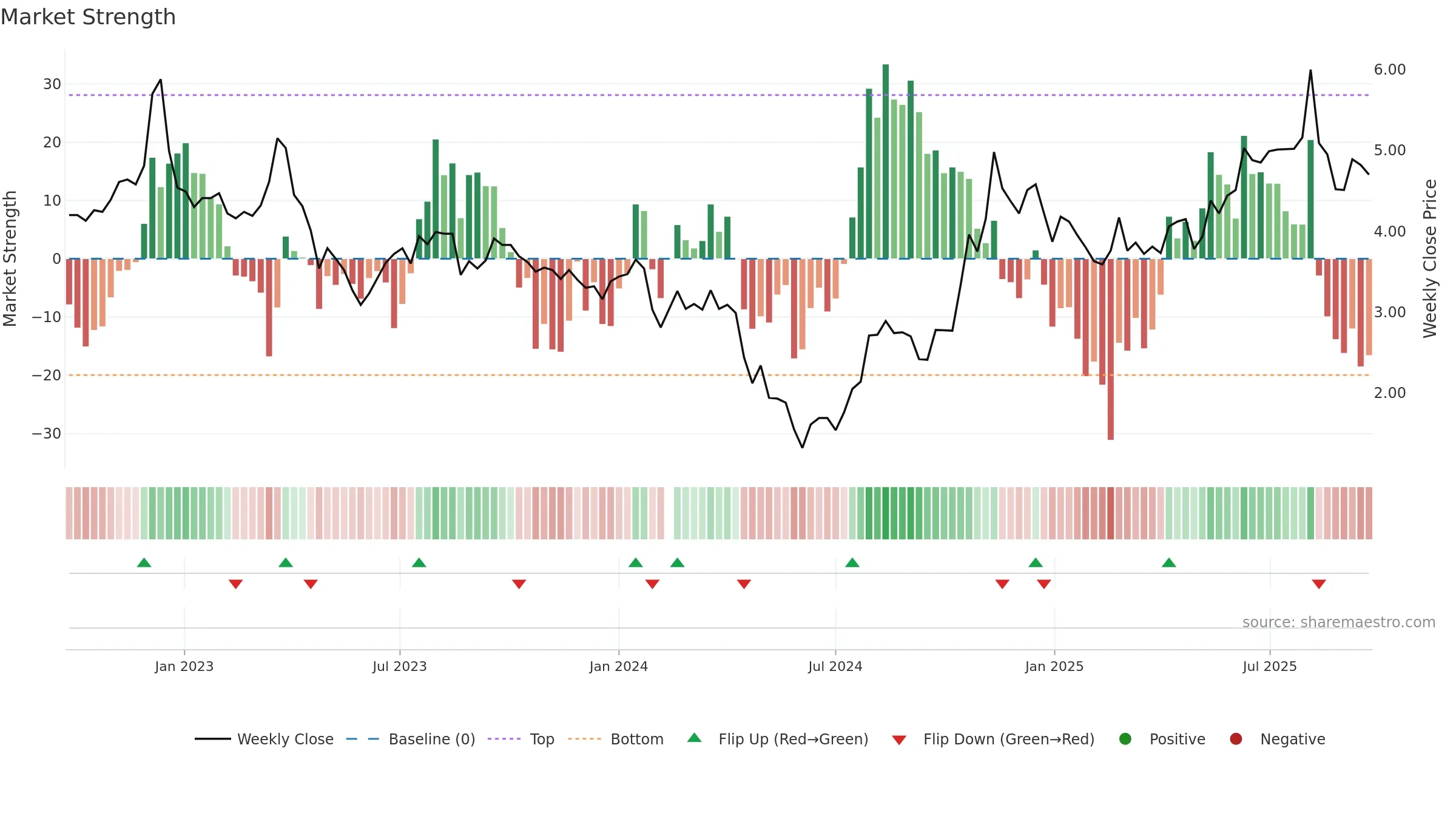Click the tallest green bar above 30
1456x819 pixels.
click(886, 161)
